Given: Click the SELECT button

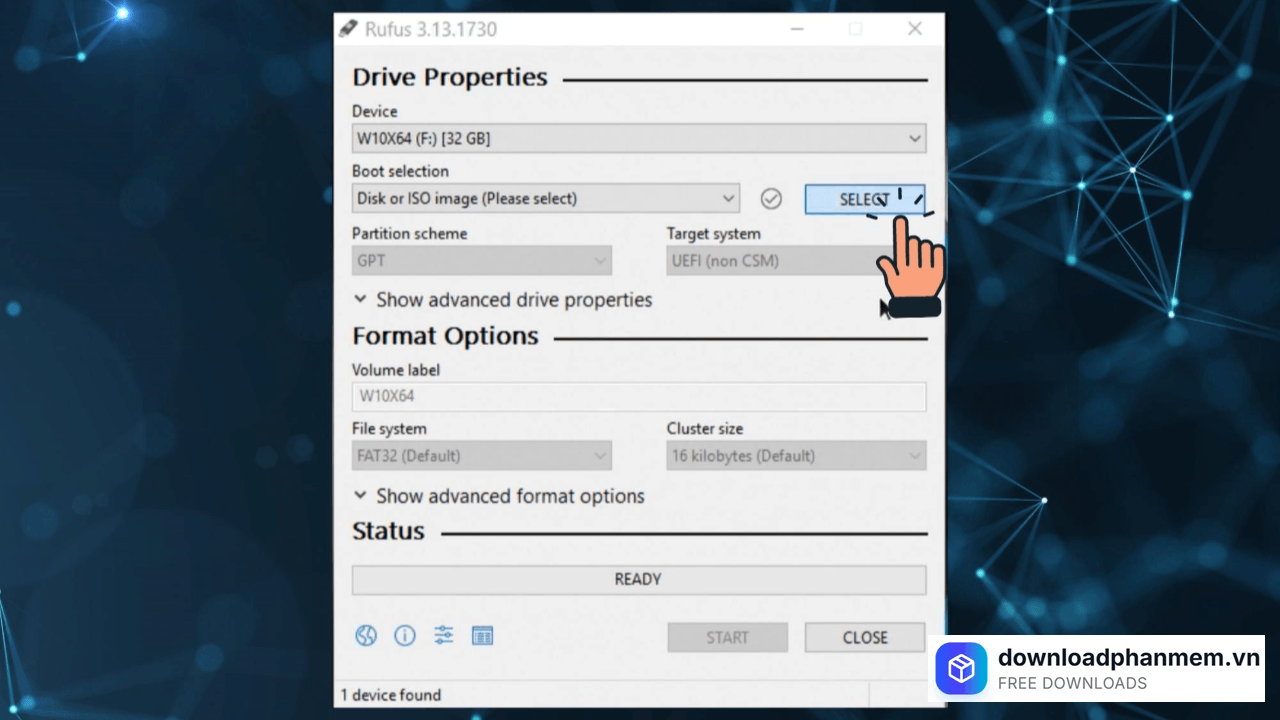Looking at the screenshot, I should (x=865, y=199).
